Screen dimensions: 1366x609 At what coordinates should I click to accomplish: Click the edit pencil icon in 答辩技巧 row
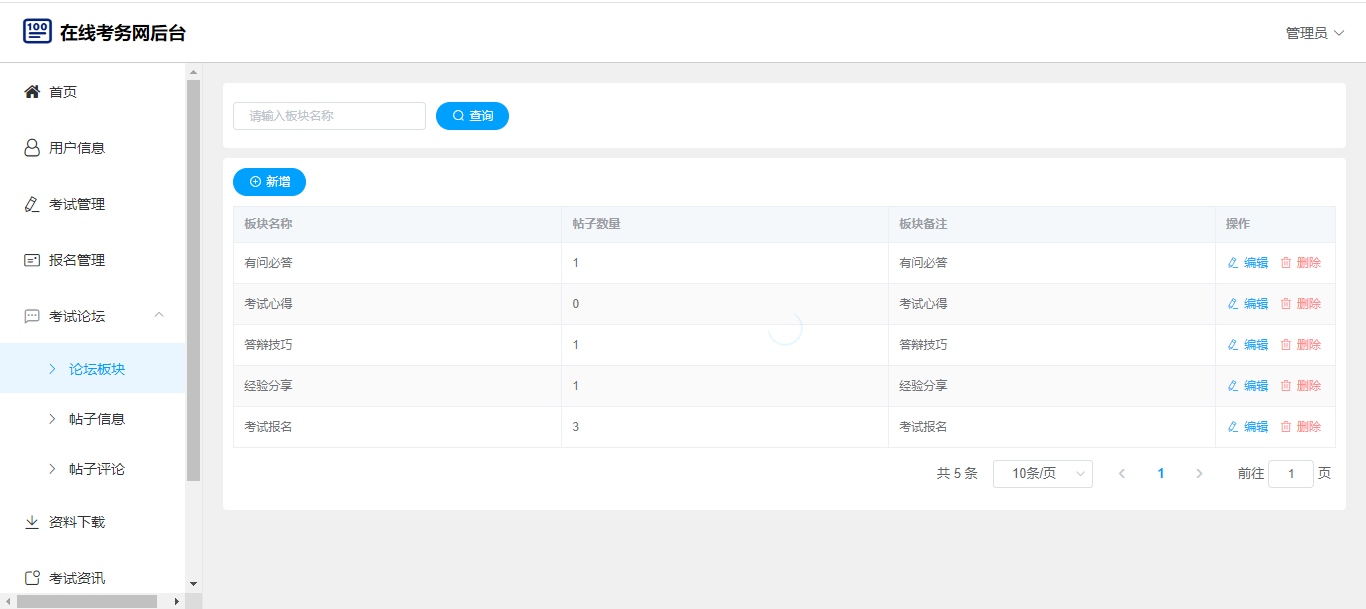click(1232, 345)
